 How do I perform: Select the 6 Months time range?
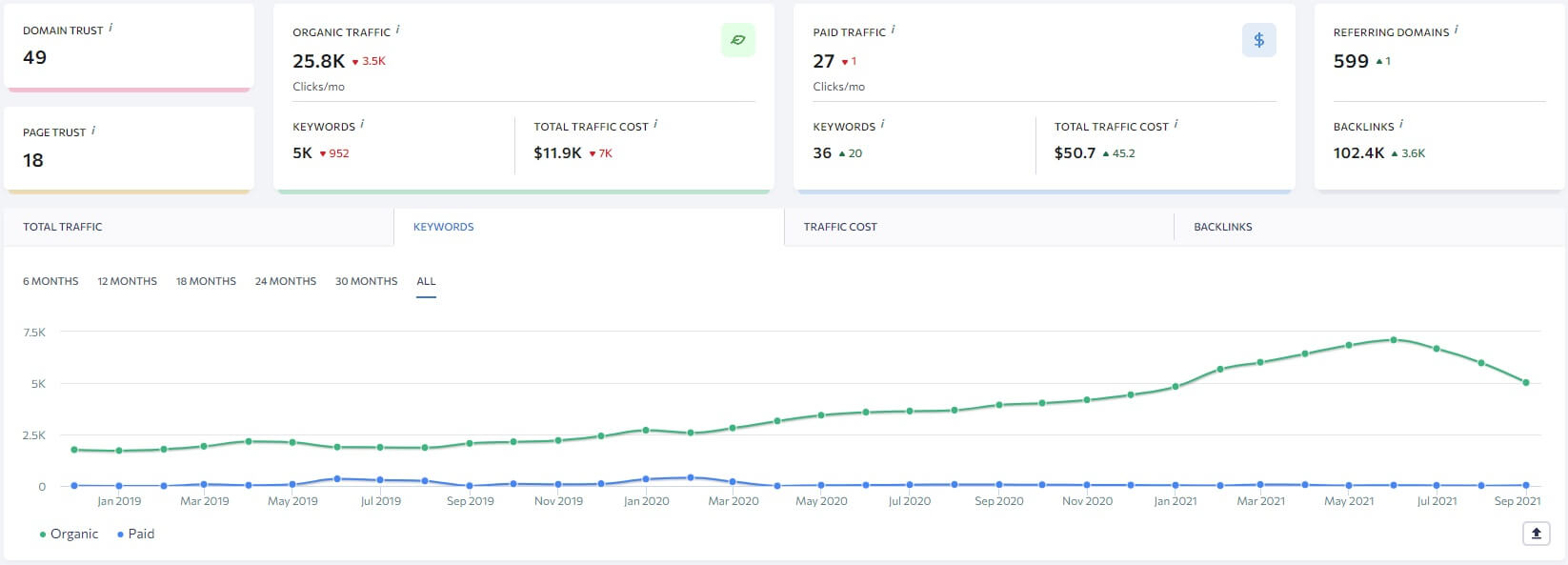point(50,281)
